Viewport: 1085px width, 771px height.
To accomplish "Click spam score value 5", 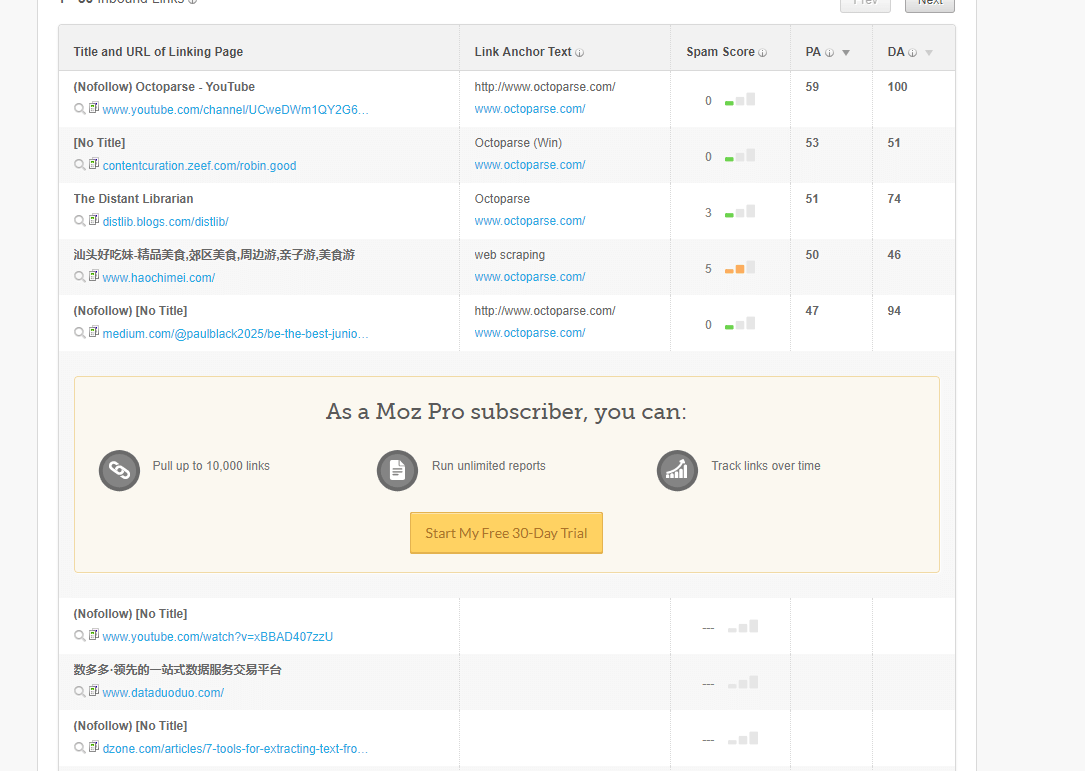I will pyautogui.click(x=708, y=269).
